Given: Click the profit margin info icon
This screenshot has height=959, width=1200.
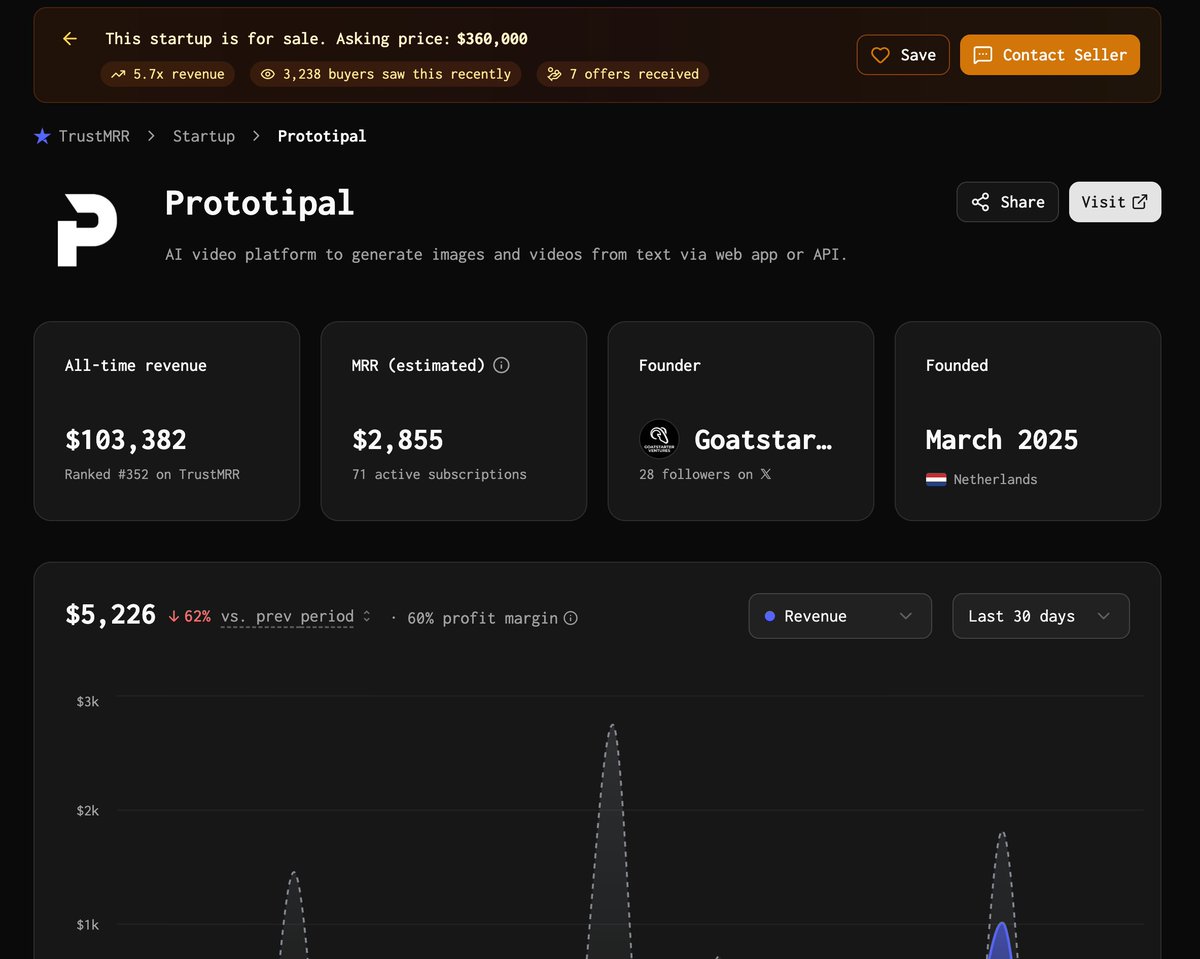Looking at the screenshot, I should (571, 619).
